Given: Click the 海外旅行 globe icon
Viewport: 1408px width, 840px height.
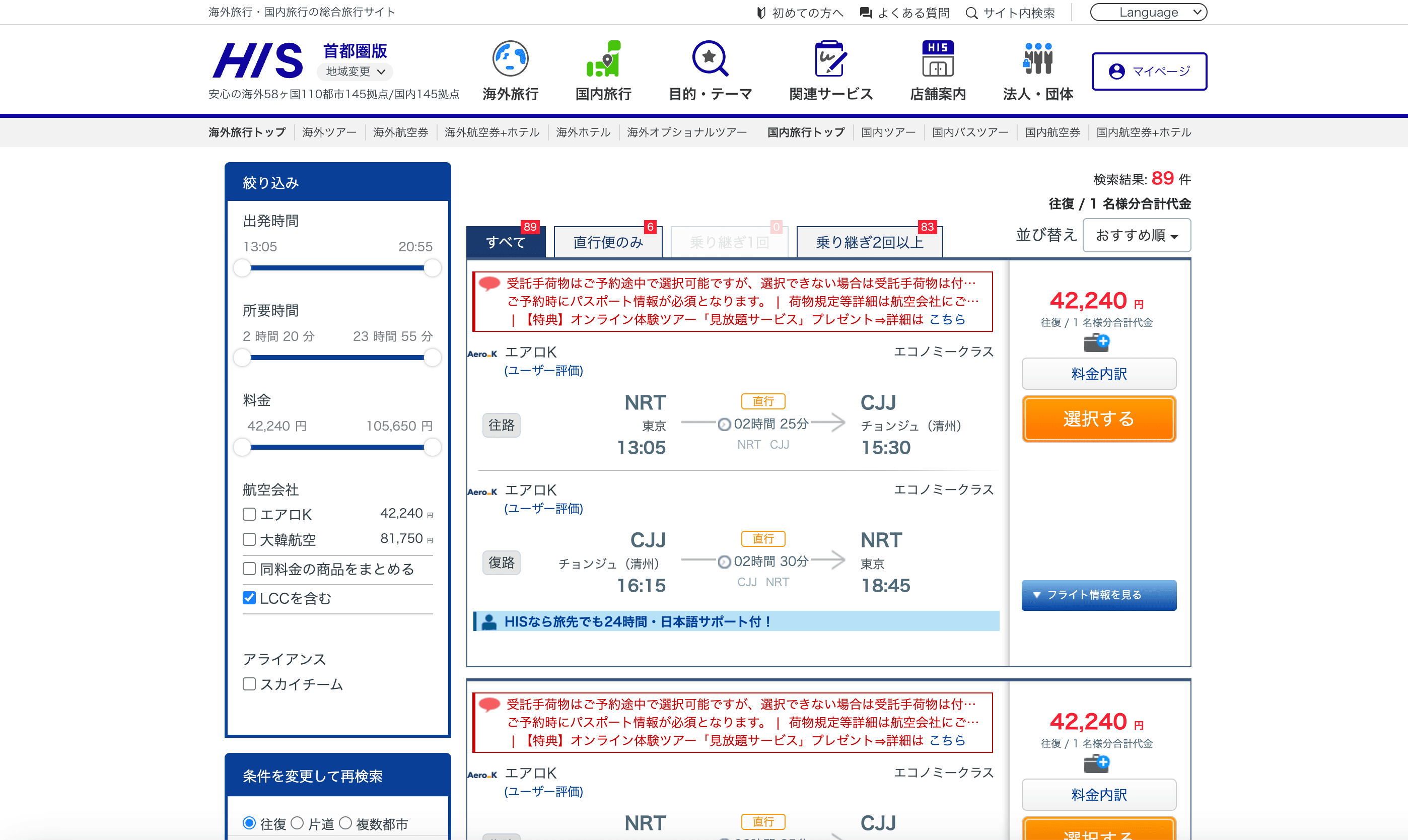Looking at the screenshot, I should pos(510,58).
